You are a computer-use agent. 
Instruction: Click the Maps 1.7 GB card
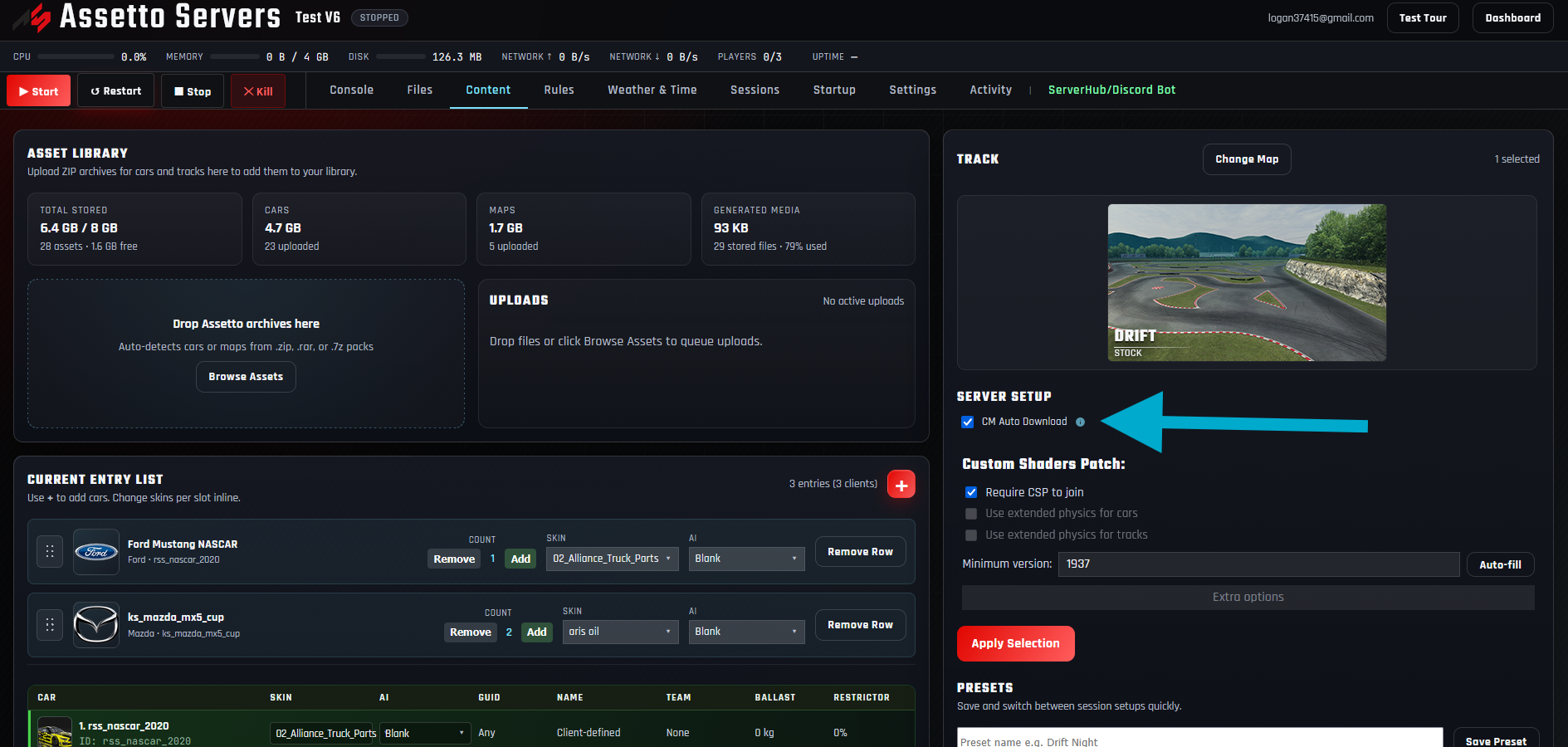[x=584, y=229]
